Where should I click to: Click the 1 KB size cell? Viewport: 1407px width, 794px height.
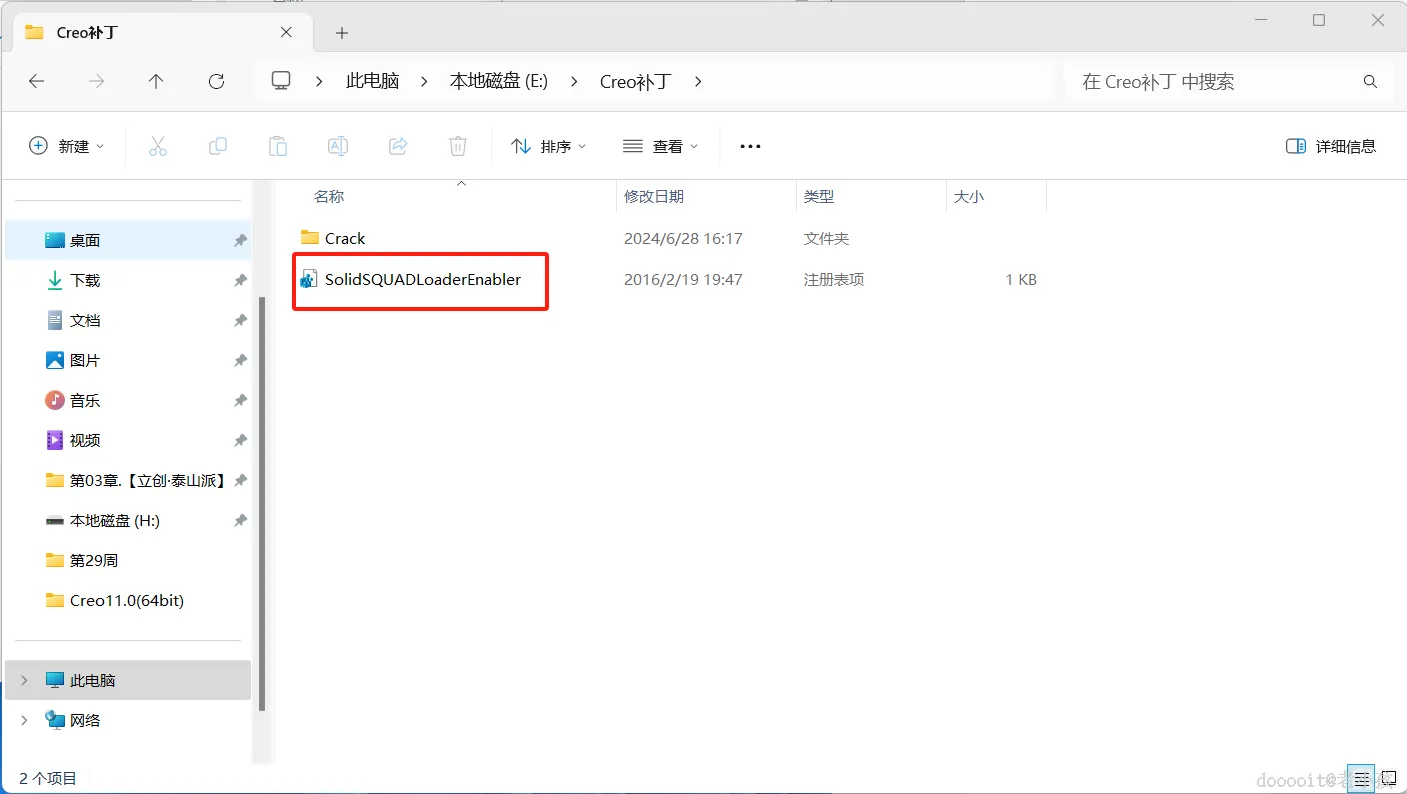point(1021,279)
